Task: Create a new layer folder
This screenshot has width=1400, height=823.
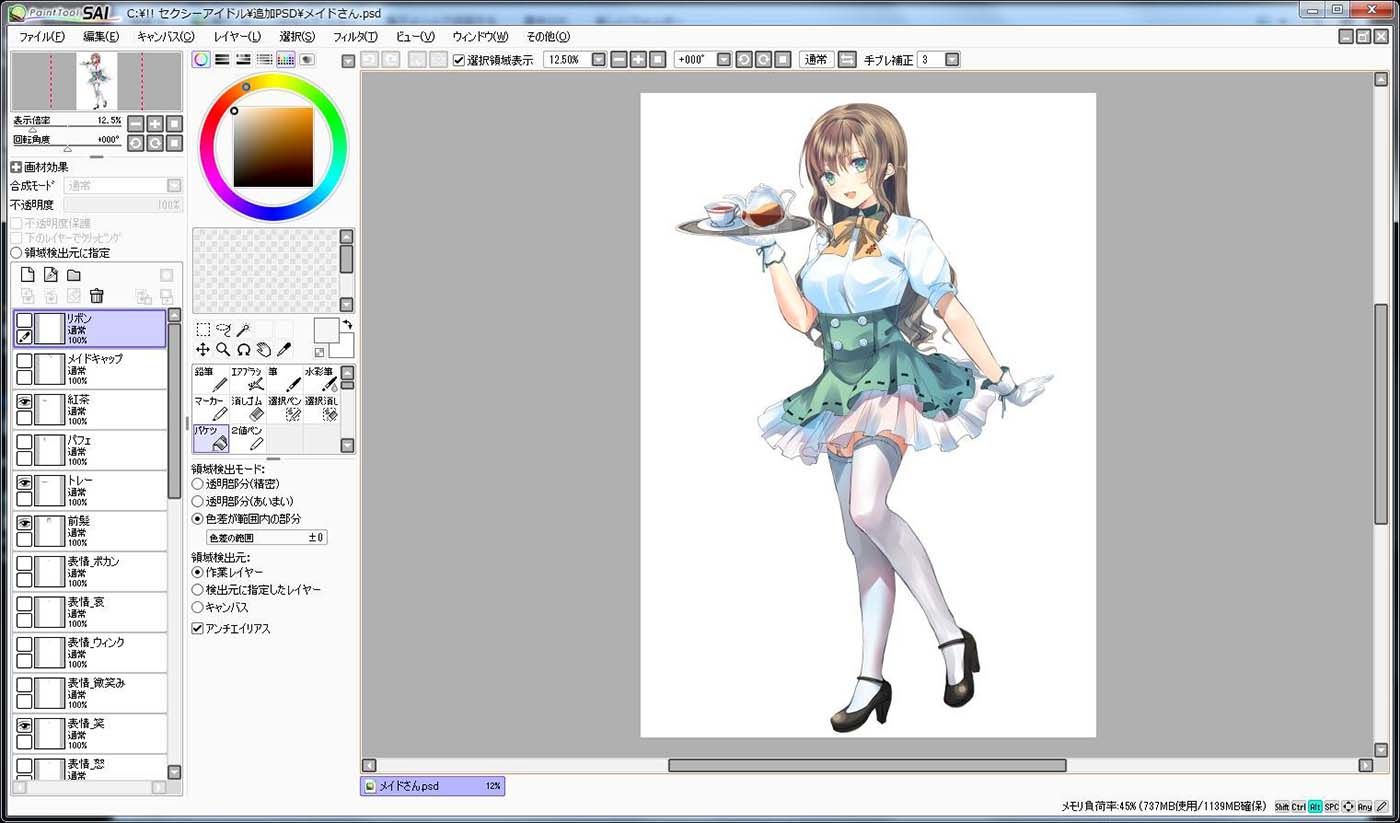Action: coord(74,275)
